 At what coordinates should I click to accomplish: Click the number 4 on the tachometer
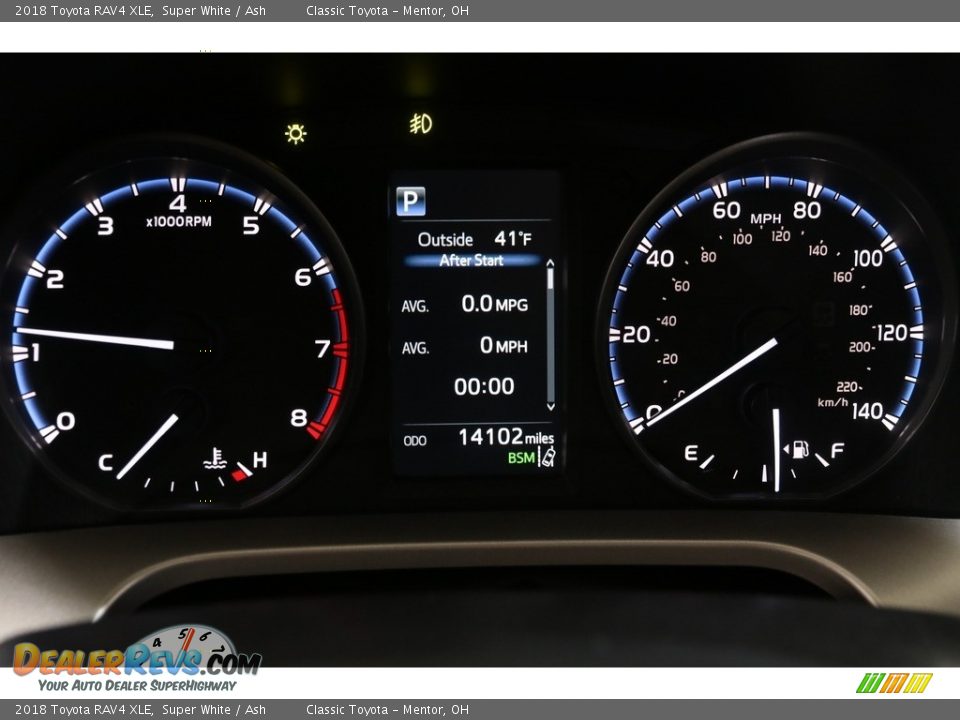(x=178, y=203)
